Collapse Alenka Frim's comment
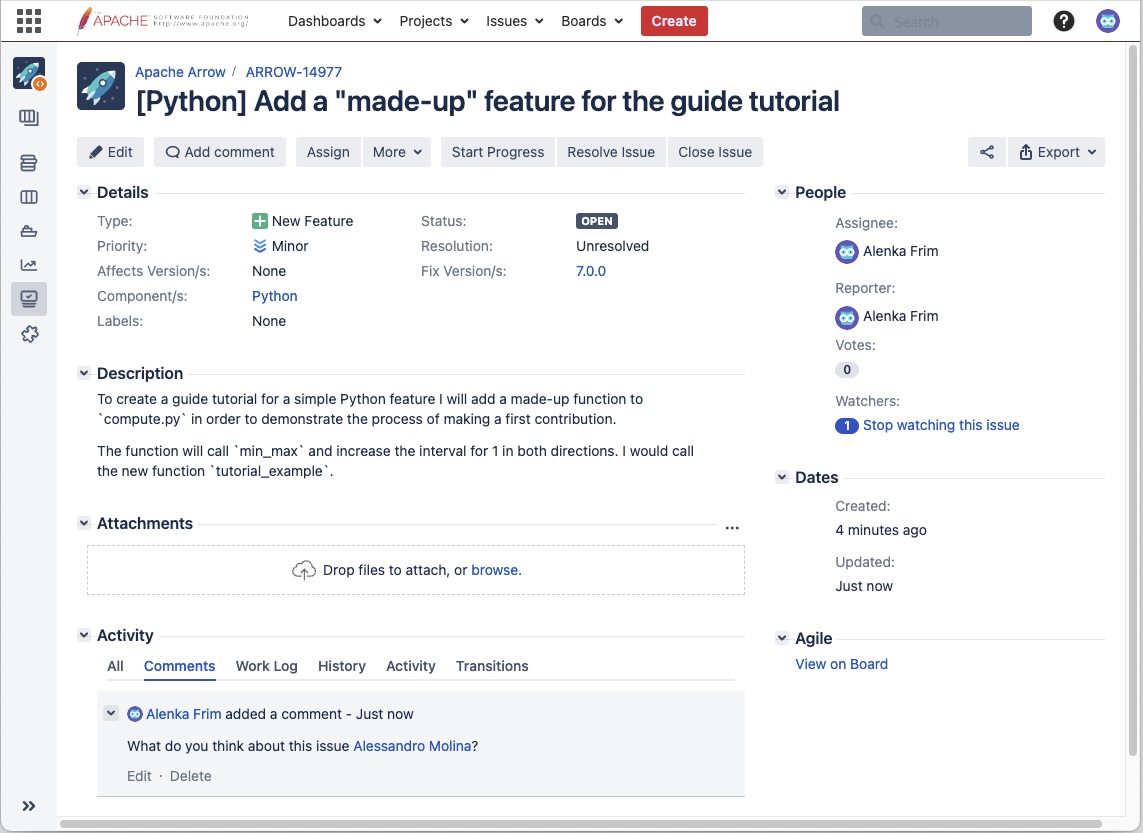Viewport: 1143px width, 833px height. coord(112,713)
